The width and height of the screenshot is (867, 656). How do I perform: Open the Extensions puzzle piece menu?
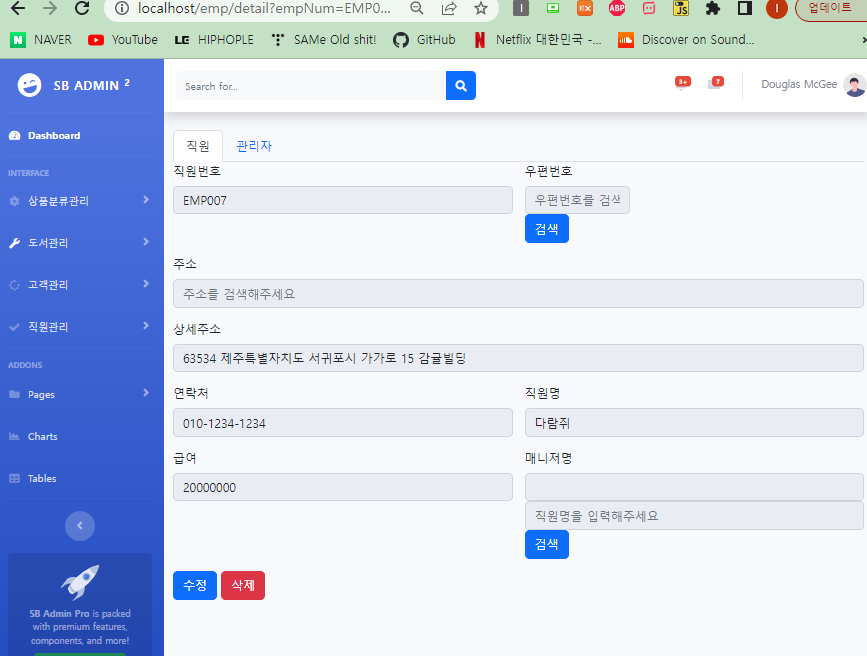click(713, 8)
